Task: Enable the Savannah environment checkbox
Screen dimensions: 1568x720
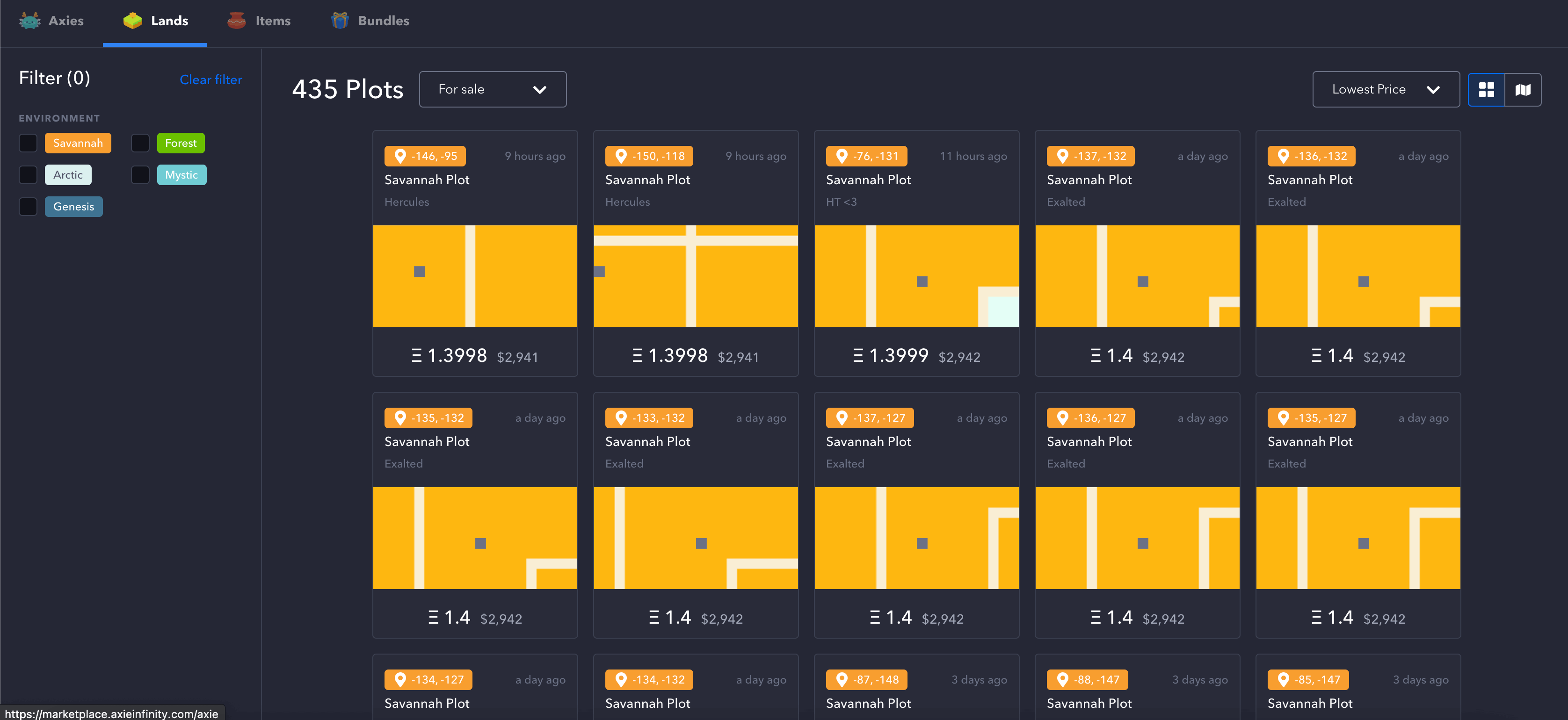Action: click(x=28, y=143)
